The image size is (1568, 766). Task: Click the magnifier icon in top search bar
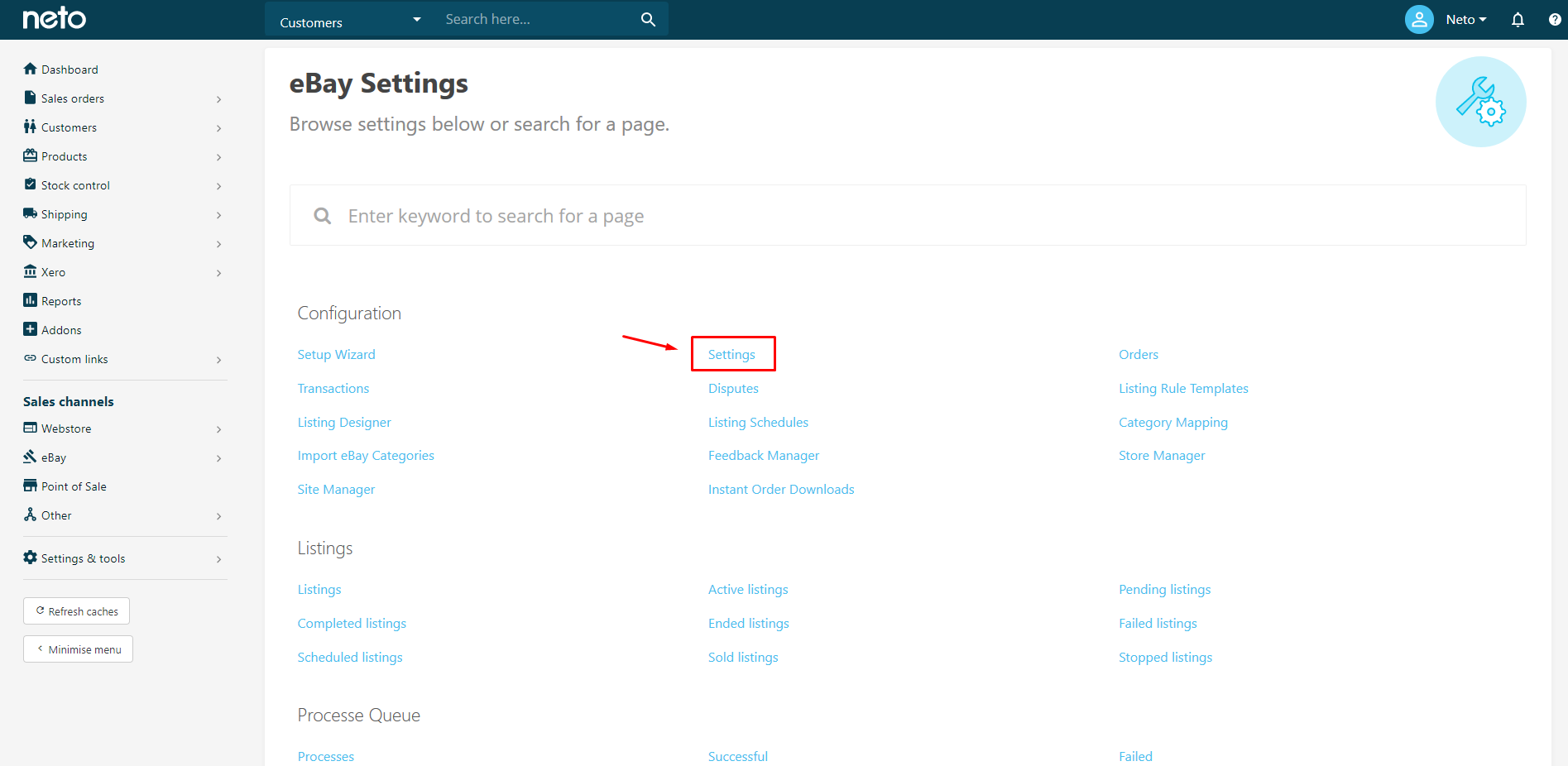coord(648,19)
